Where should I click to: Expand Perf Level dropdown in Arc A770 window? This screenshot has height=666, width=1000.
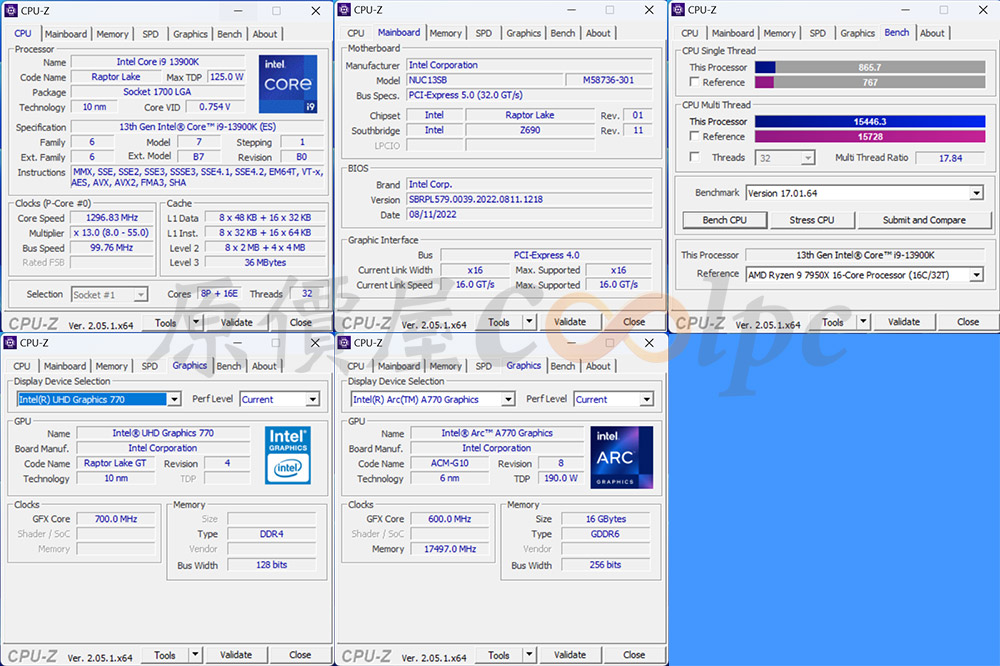point(647,399)
